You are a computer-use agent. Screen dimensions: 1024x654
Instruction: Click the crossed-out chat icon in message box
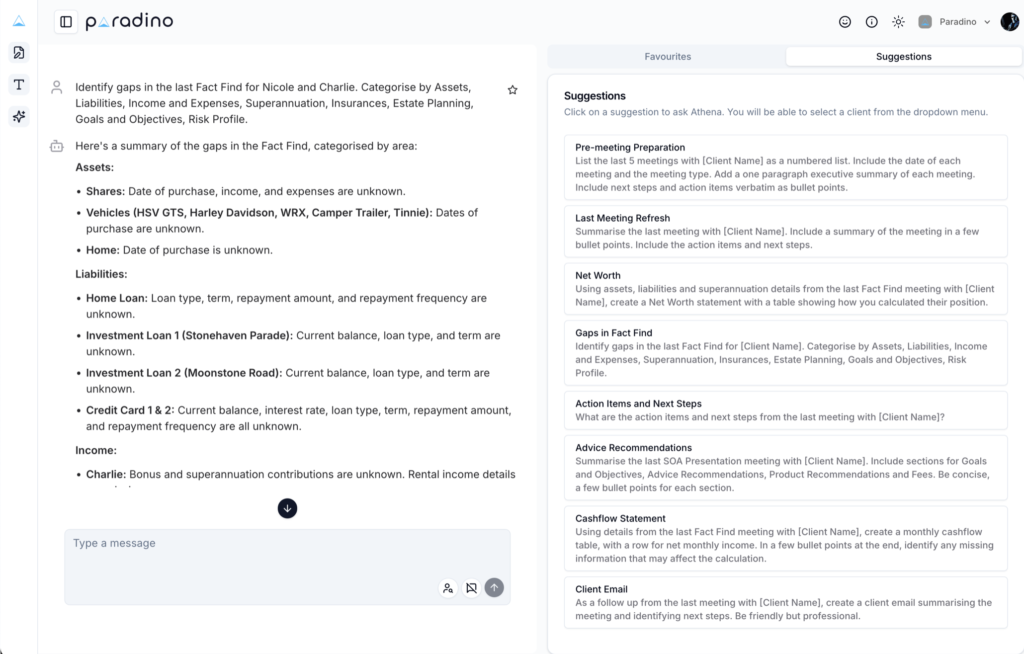[471, 588]
